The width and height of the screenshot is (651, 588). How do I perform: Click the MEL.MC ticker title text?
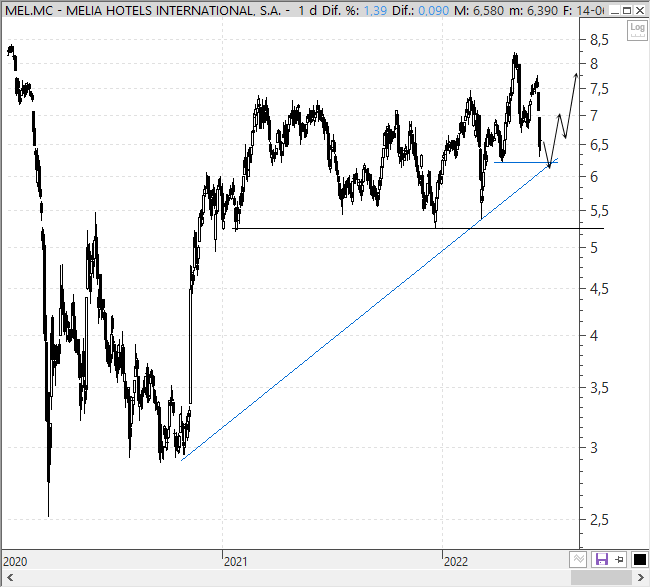(x=143, y=10)
